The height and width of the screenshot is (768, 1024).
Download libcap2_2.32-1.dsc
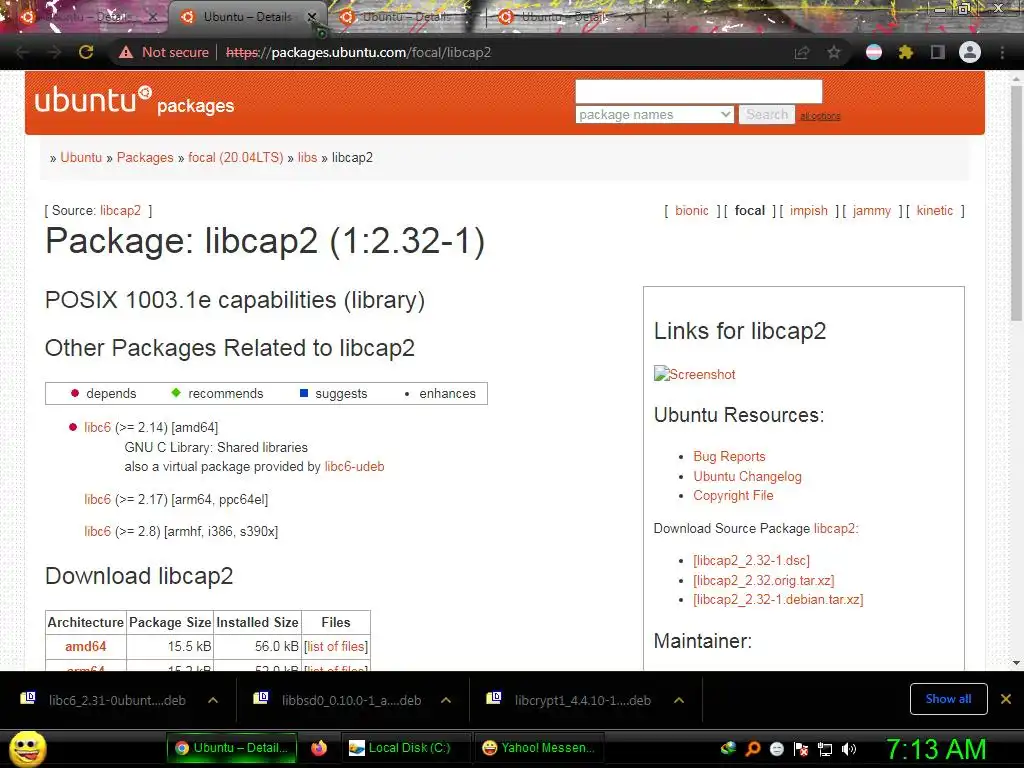coord(751,560)
